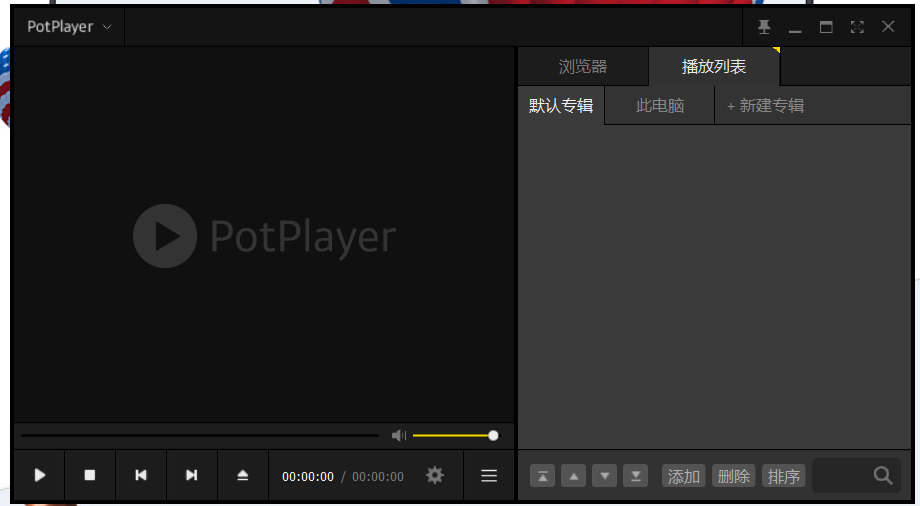Viewport: 920px width, 506px height.
Task: Move the selected playlist item down
Action: coord(605,476)
